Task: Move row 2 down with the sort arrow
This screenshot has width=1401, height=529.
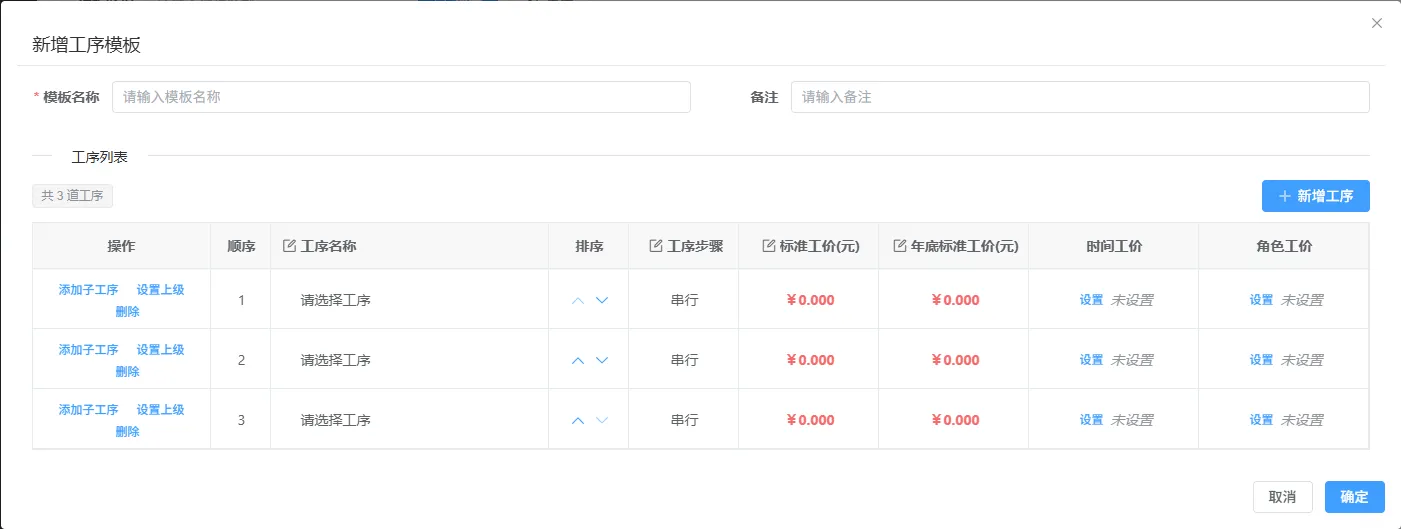Action: click(x=602, y=360)
